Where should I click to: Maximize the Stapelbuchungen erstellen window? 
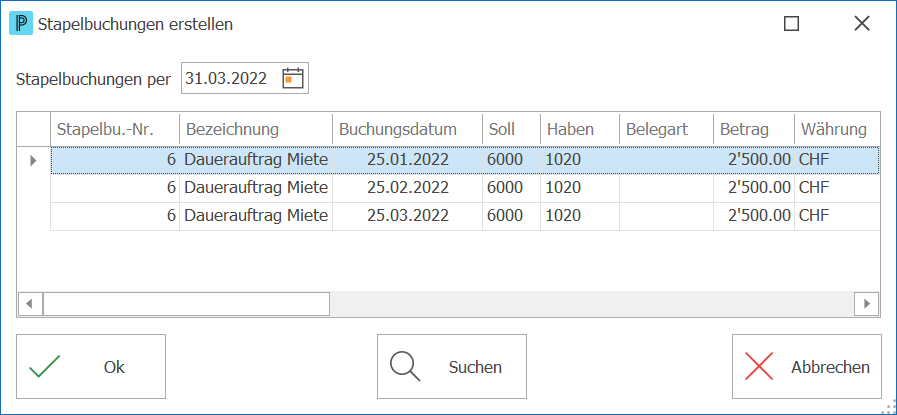[x=791, y=23]
